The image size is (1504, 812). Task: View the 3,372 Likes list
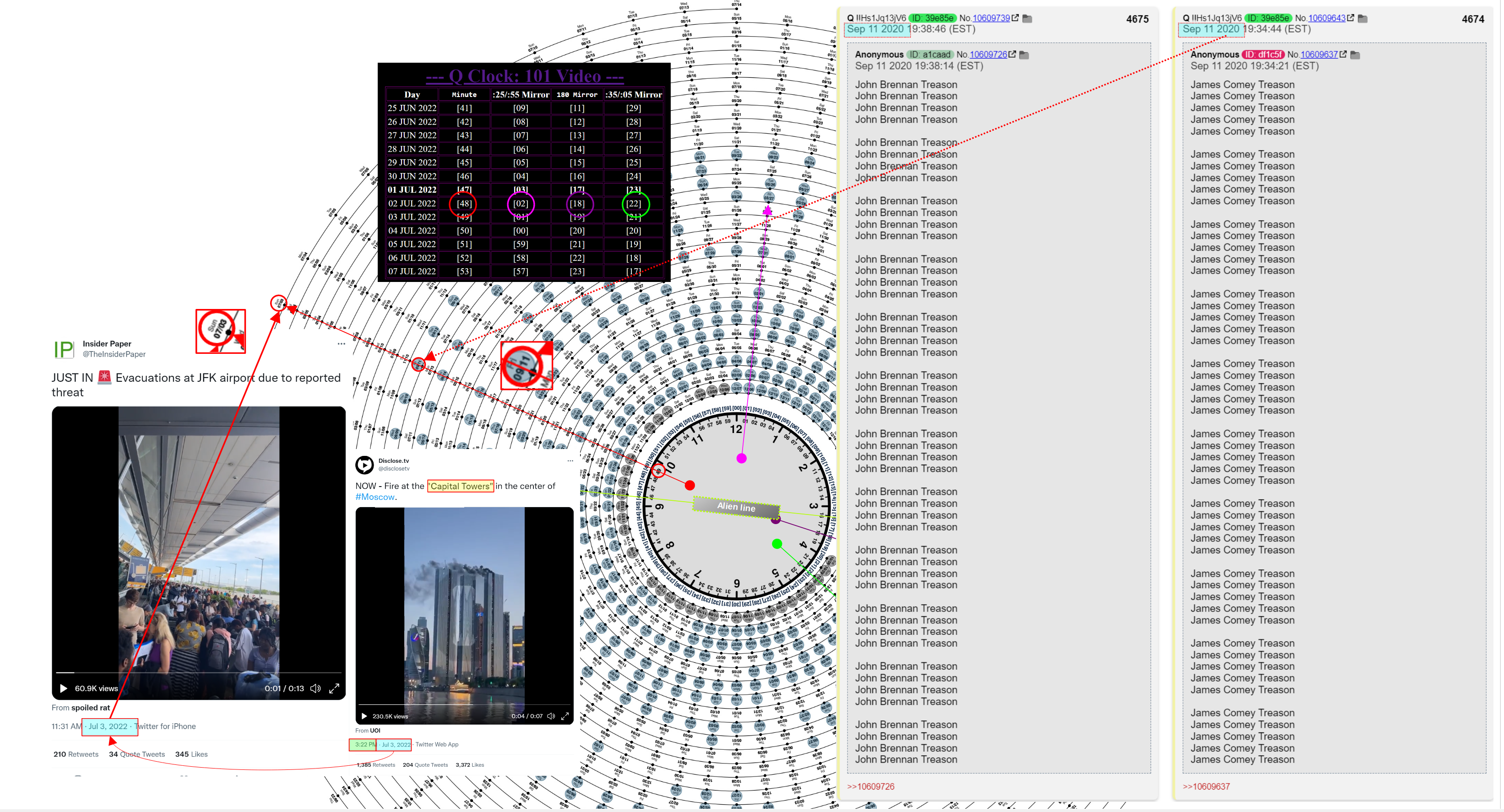[x=469, y=765]
